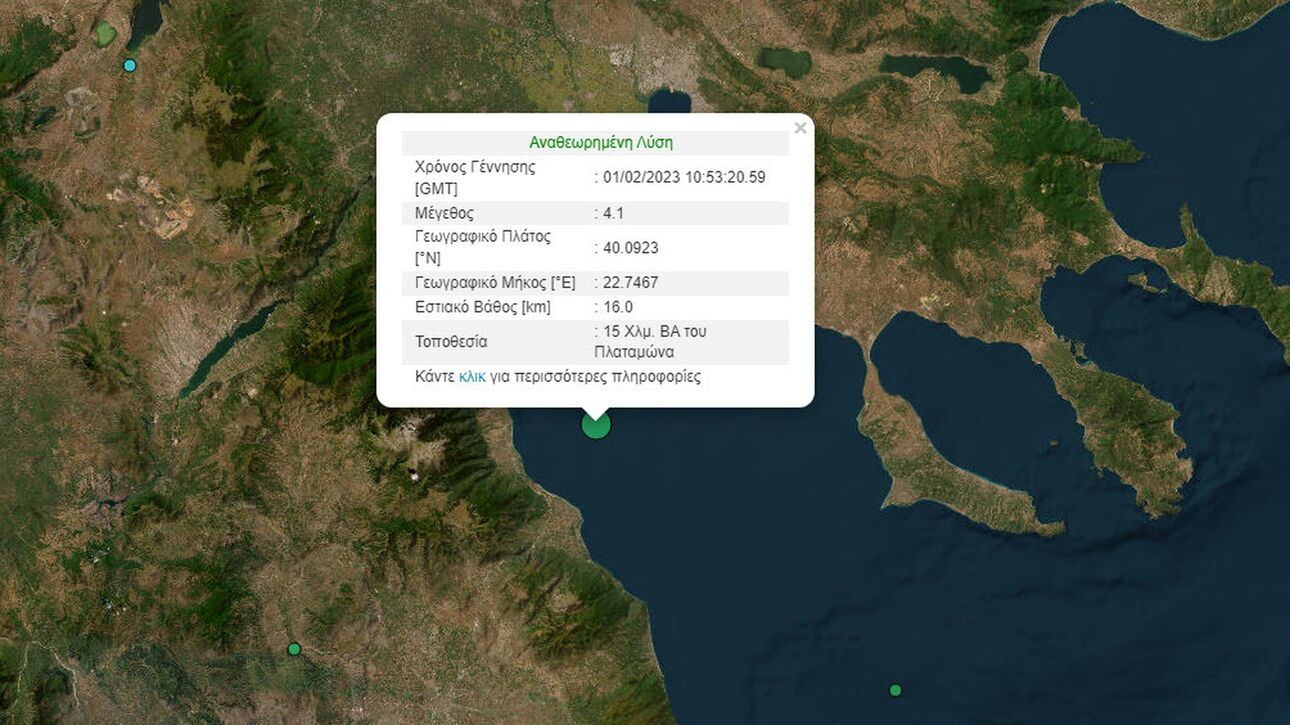Click the 'Γεωγραφικό Πλάτος [°N]' label
This screenshot has width=1290, height=725.
(x=483, y=248)
